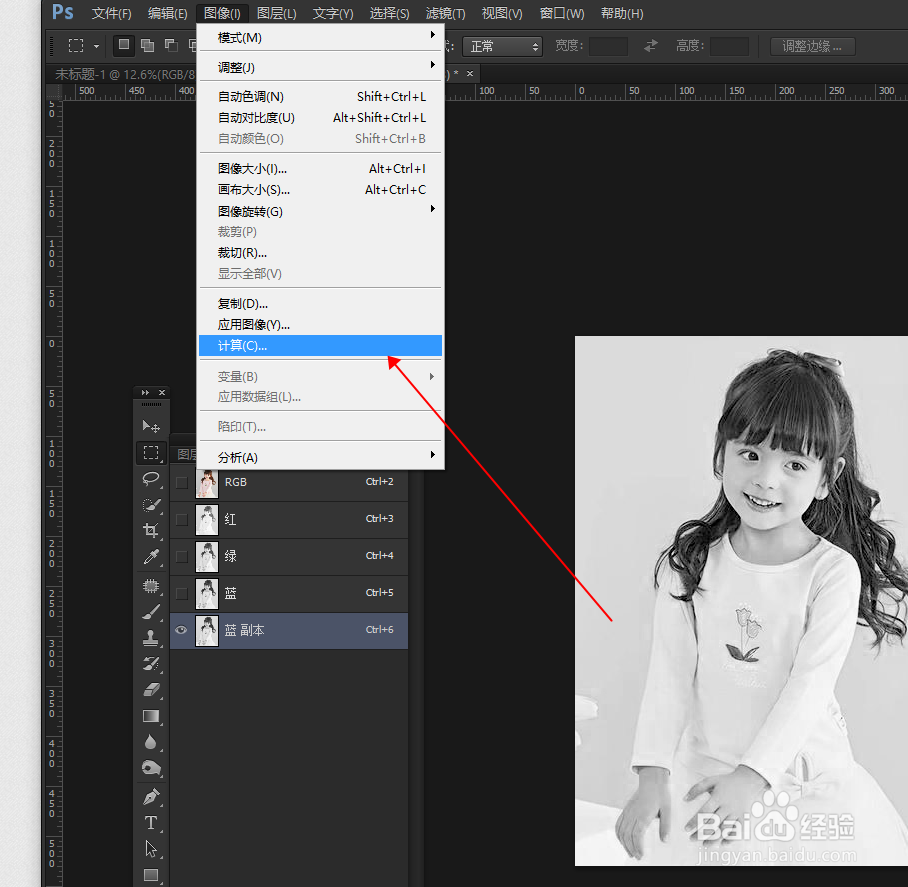Choose 应用图像(Y)... menu entry

tap(321, 324)
